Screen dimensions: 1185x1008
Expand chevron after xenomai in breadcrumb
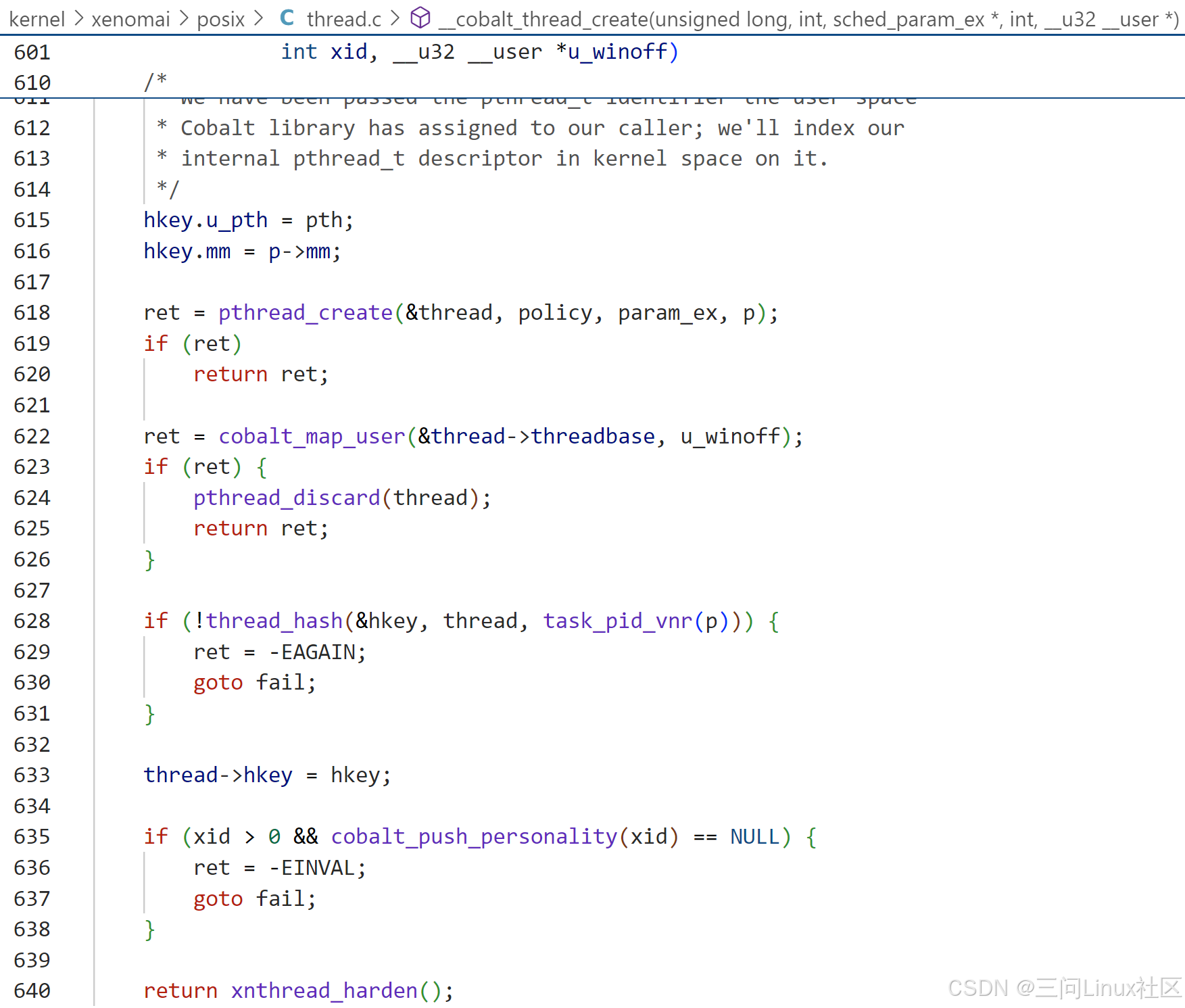[x=184, y=19]
